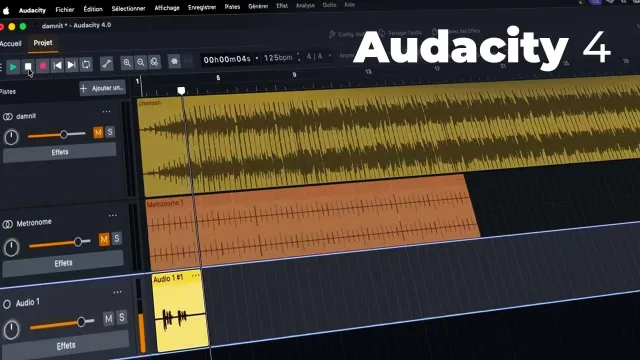Image resolution: width=640 pixels, height=360 pixels.
Task: Open the Pistes menu in the menu bar
Action: pyautogui.click(x=232, y=7)
